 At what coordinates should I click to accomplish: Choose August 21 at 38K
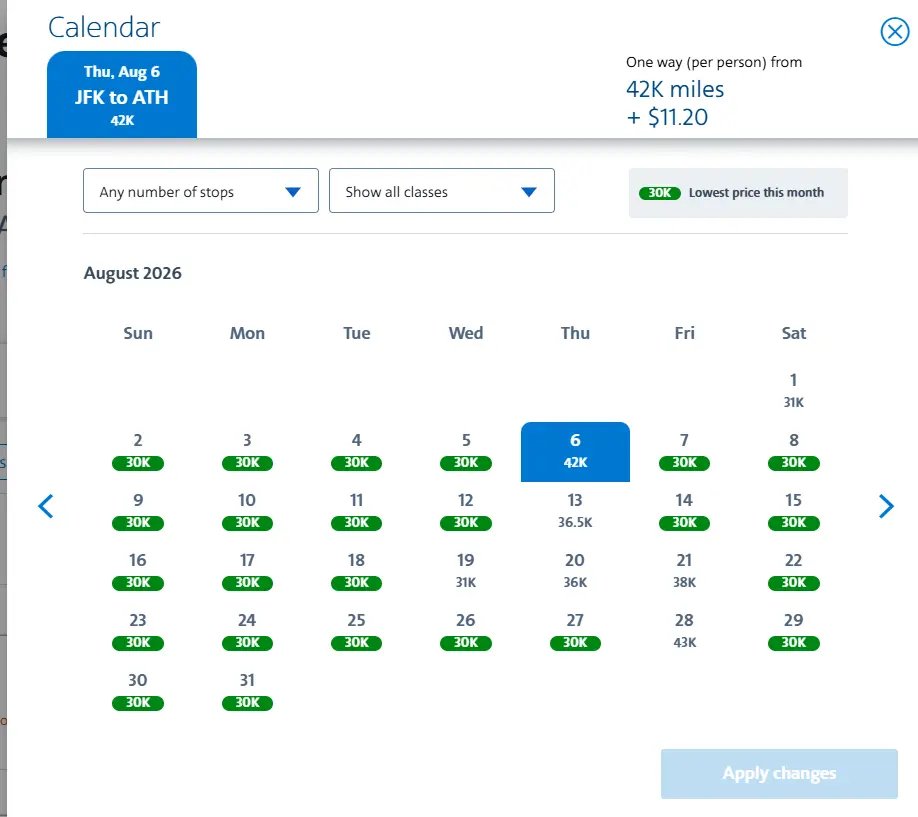(x=684, y=570)
